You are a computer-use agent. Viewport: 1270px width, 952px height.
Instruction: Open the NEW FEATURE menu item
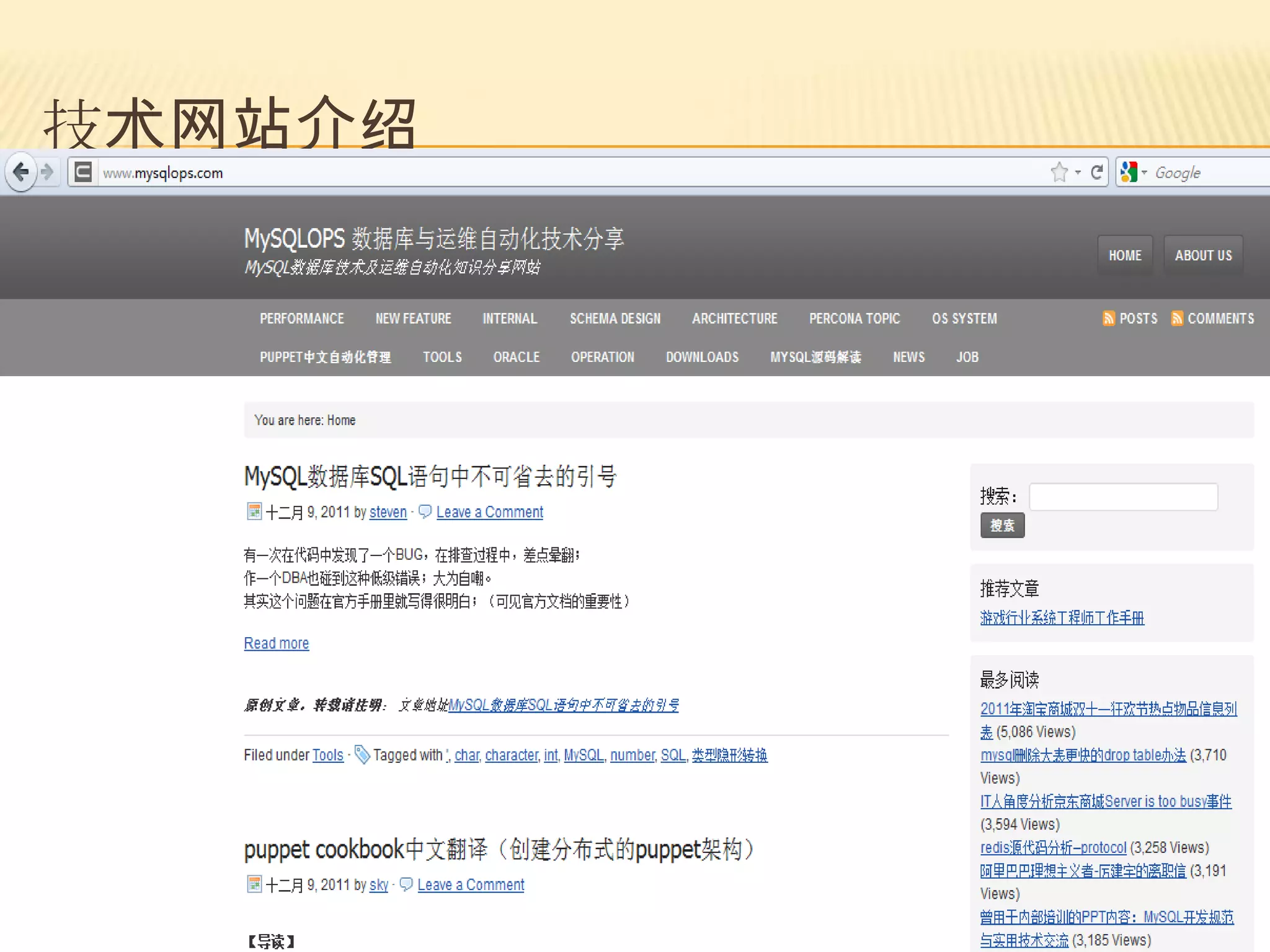point(413,319)
